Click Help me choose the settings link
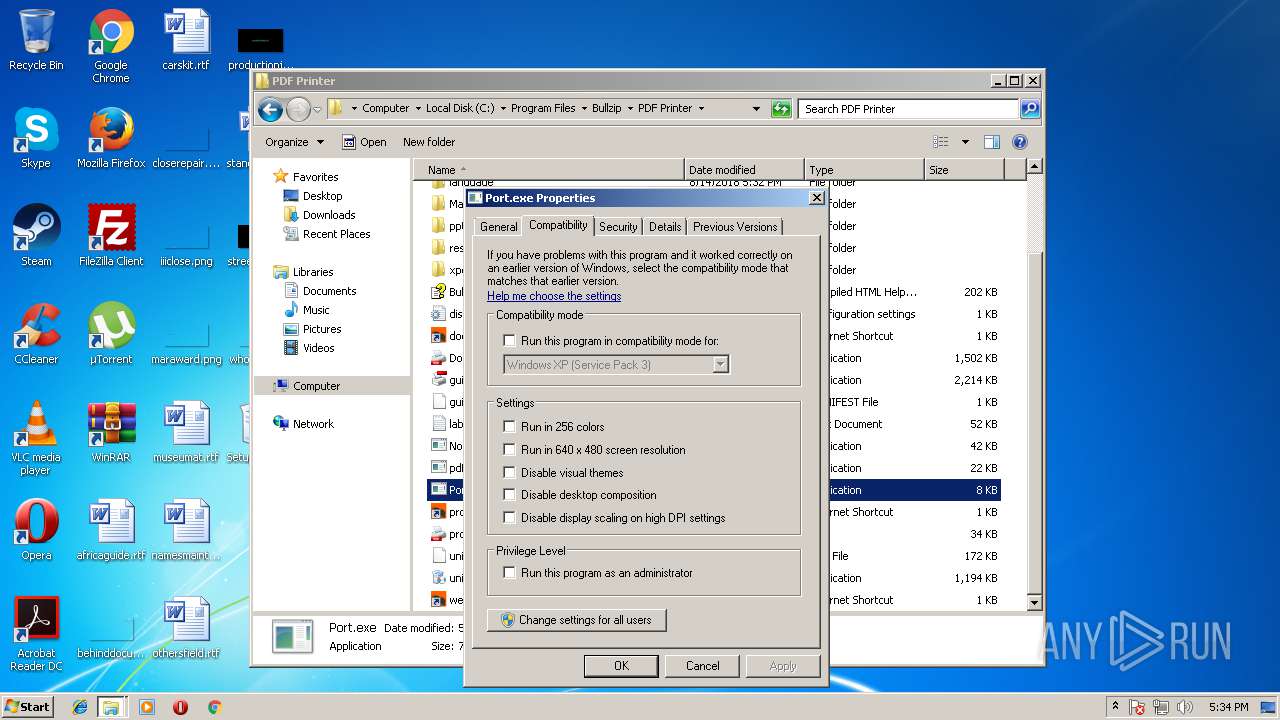Viewport: 1280px width, 720px height. pyautogui.click(x=554, y=297)
